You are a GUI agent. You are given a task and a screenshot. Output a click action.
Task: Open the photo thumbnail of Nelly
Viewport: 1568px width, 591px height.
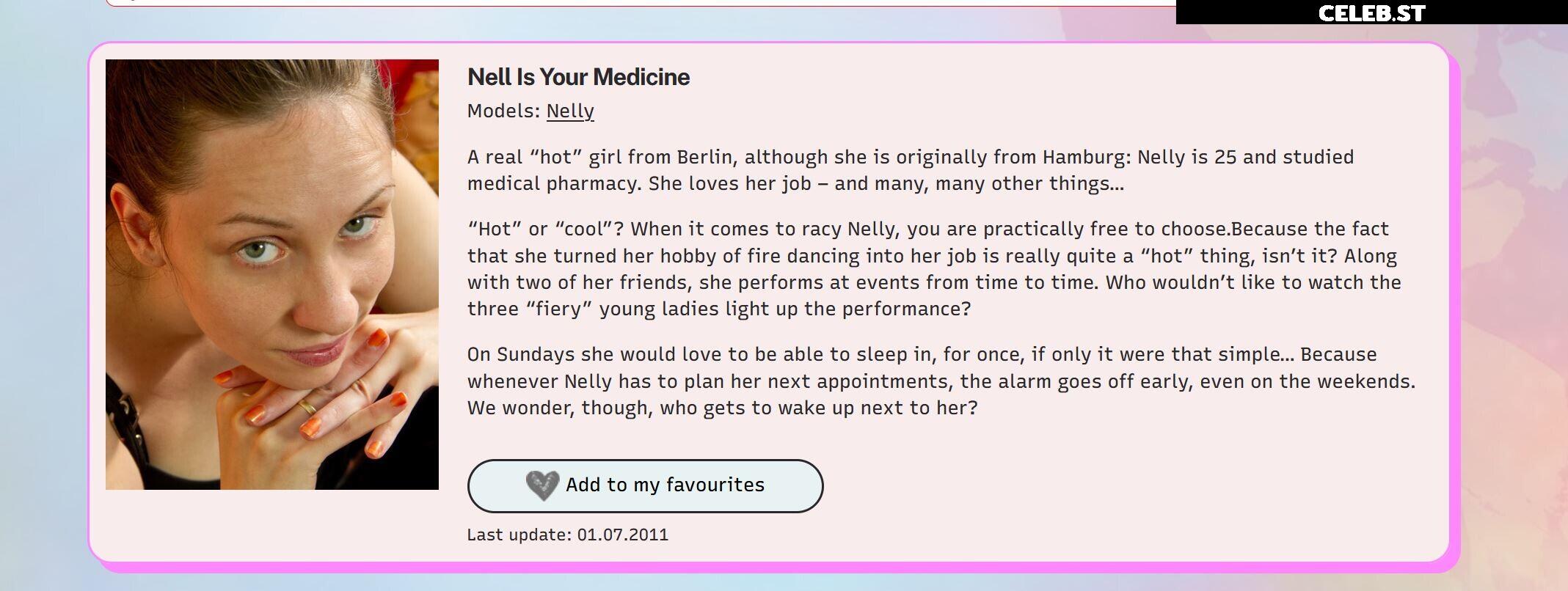tap(272, 274)
